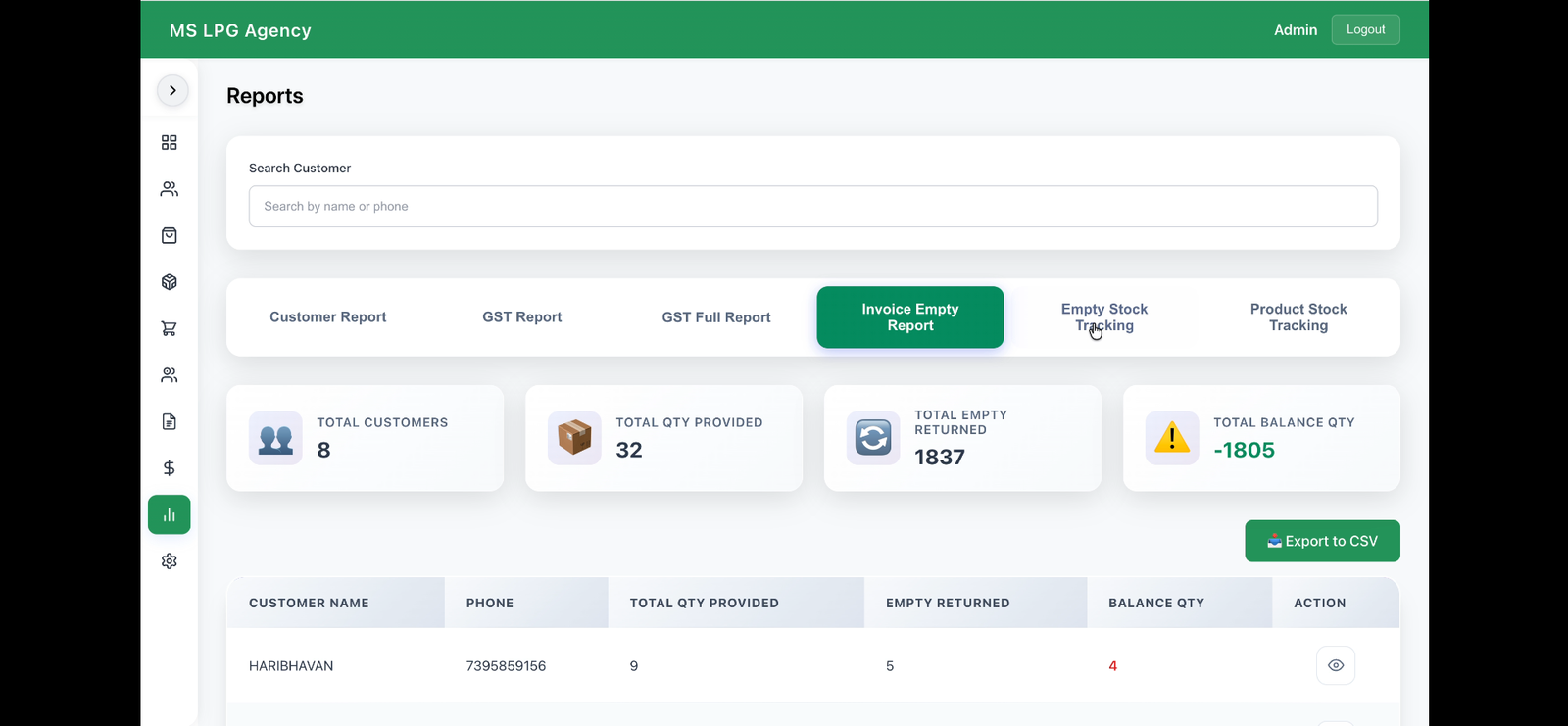Switch to GST Report tab

point(522,317)
